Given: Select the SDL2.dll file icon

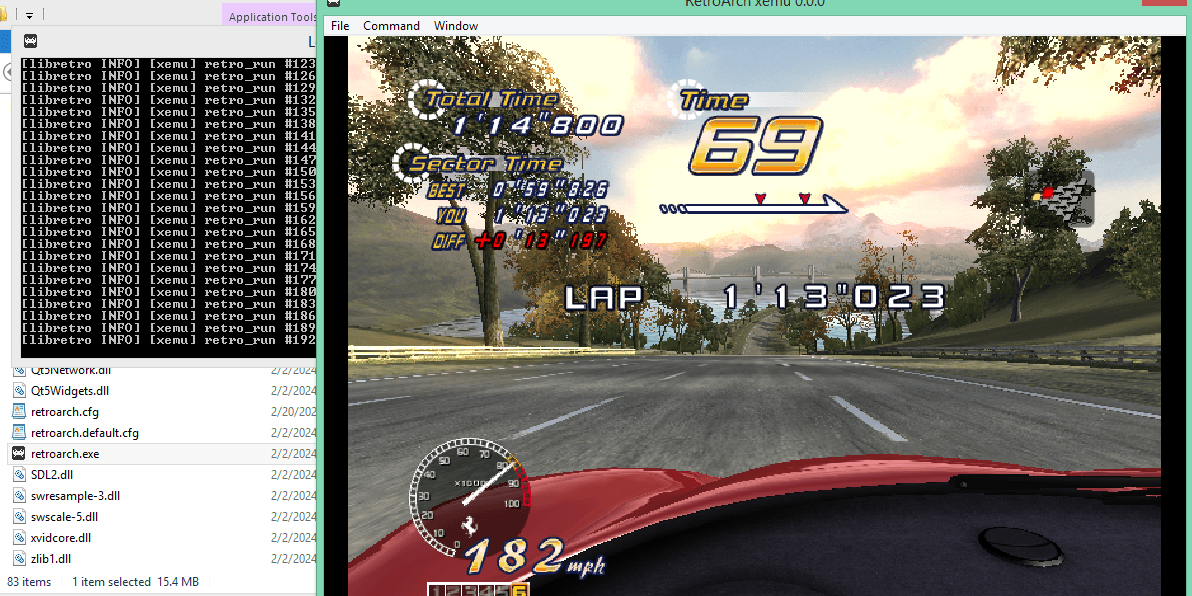Looking at the screenshot, I should (19, 475).
